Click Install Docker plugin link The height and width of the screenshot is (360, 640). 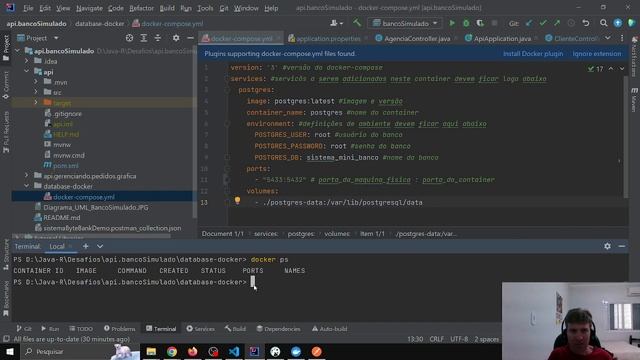(533, 53)
